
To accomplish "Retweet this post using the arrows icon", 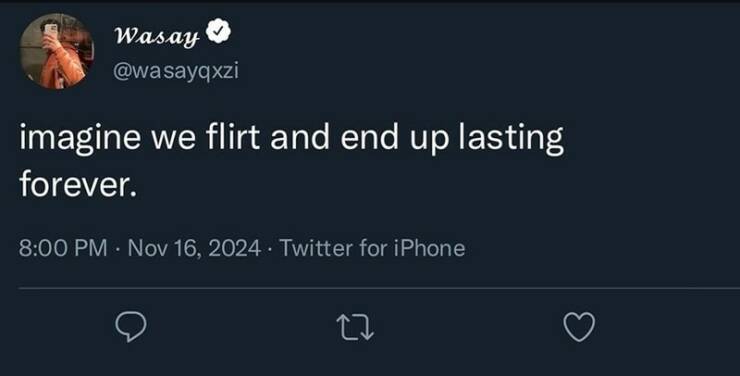I will pos(355,328).
